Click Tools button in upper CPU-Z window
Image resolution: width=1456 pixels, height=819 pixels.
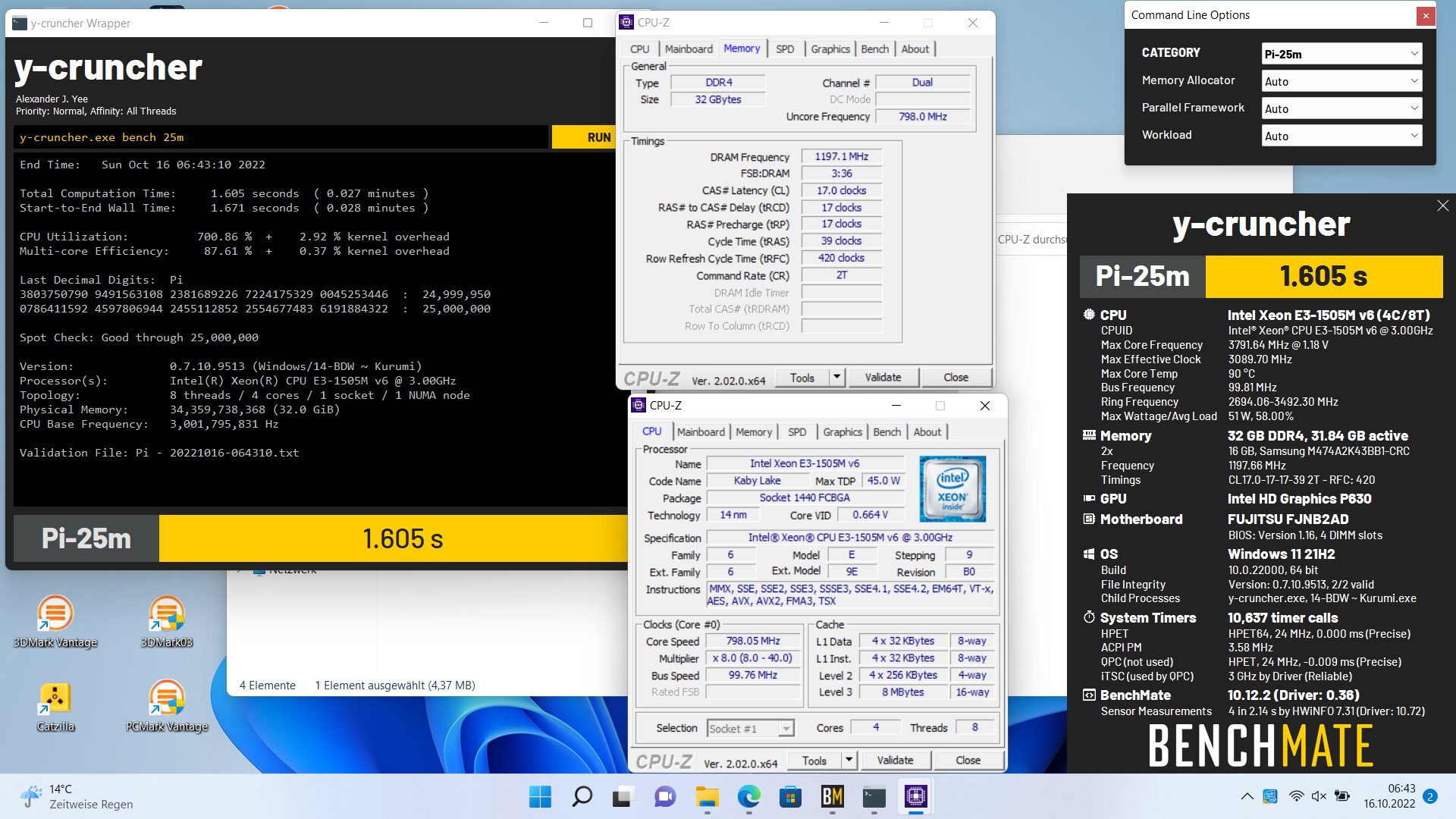(x=802, y=377)
